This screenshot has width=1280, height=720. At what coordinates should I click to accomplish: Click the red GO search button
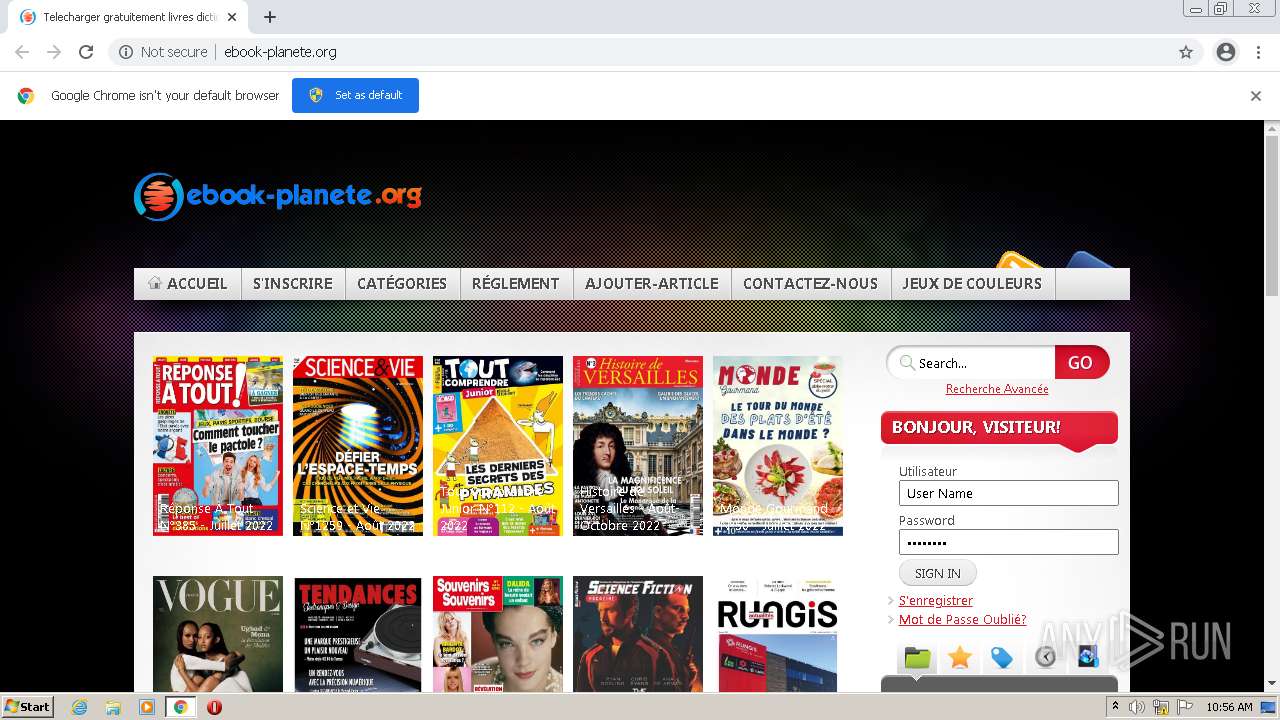[x=1081, y=363]
